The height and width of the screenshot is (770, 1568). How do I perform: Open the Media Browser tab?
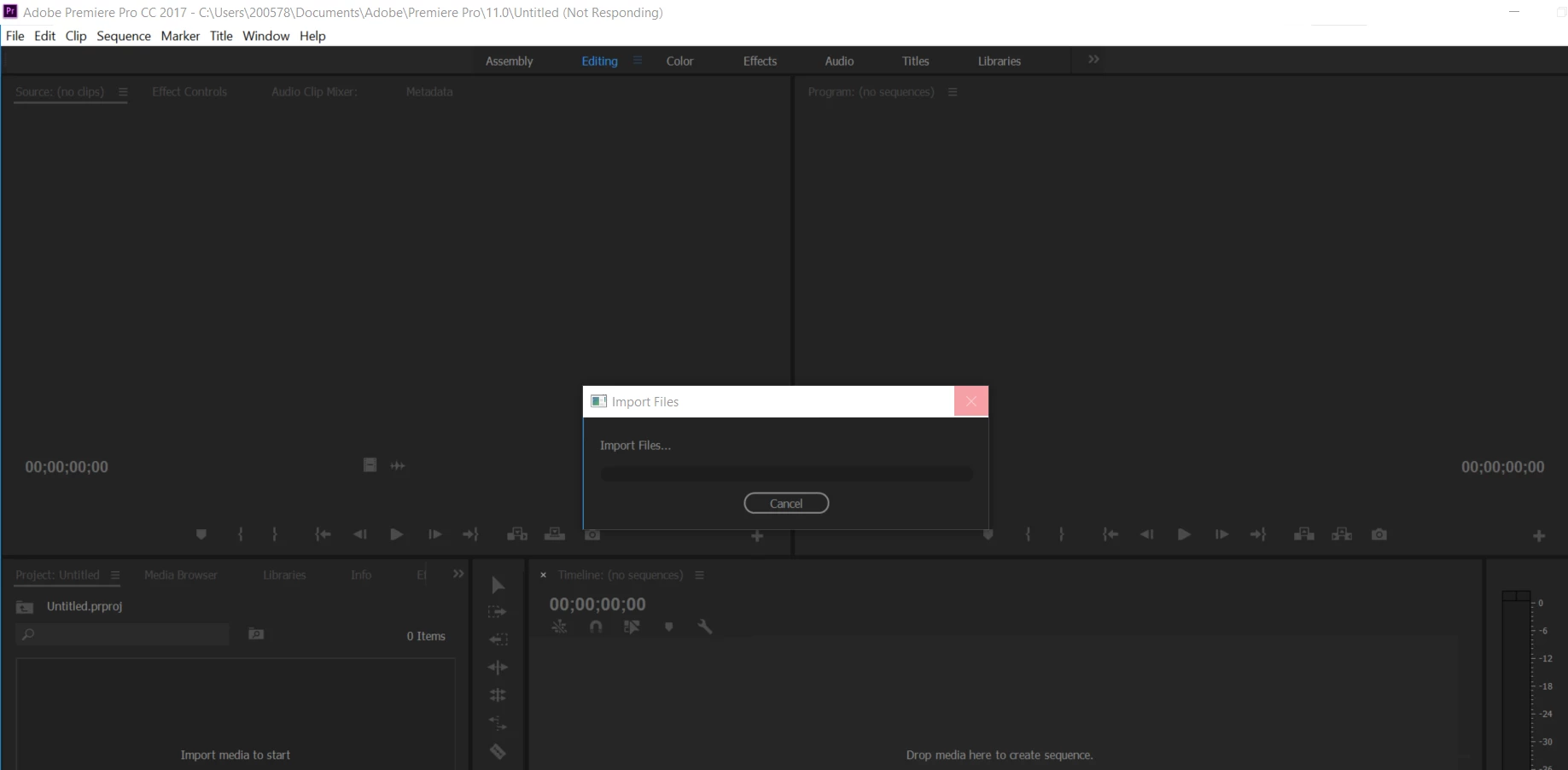coord(181,575)
